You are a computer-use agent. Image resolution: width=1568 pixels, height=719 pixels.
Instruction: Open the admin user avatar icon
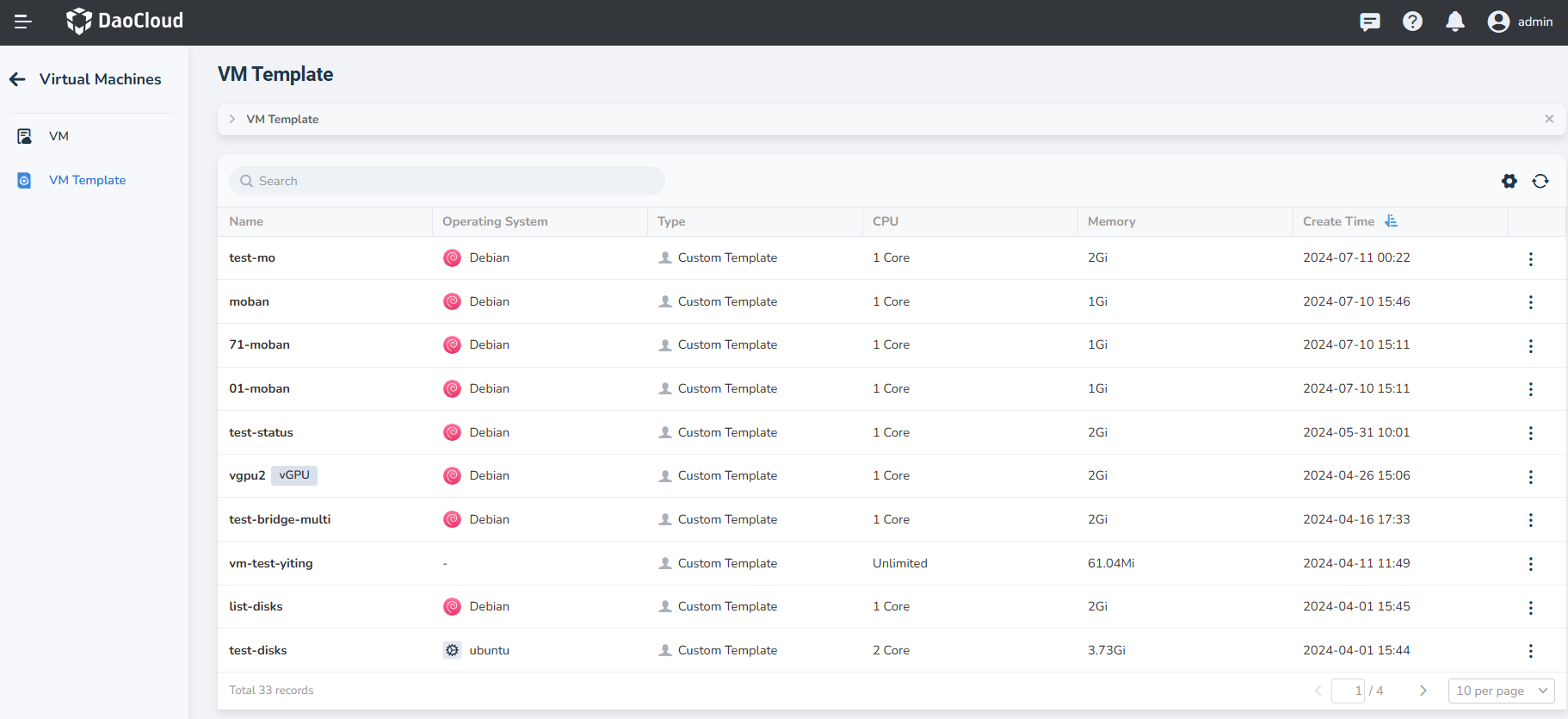coord(1498,22)
